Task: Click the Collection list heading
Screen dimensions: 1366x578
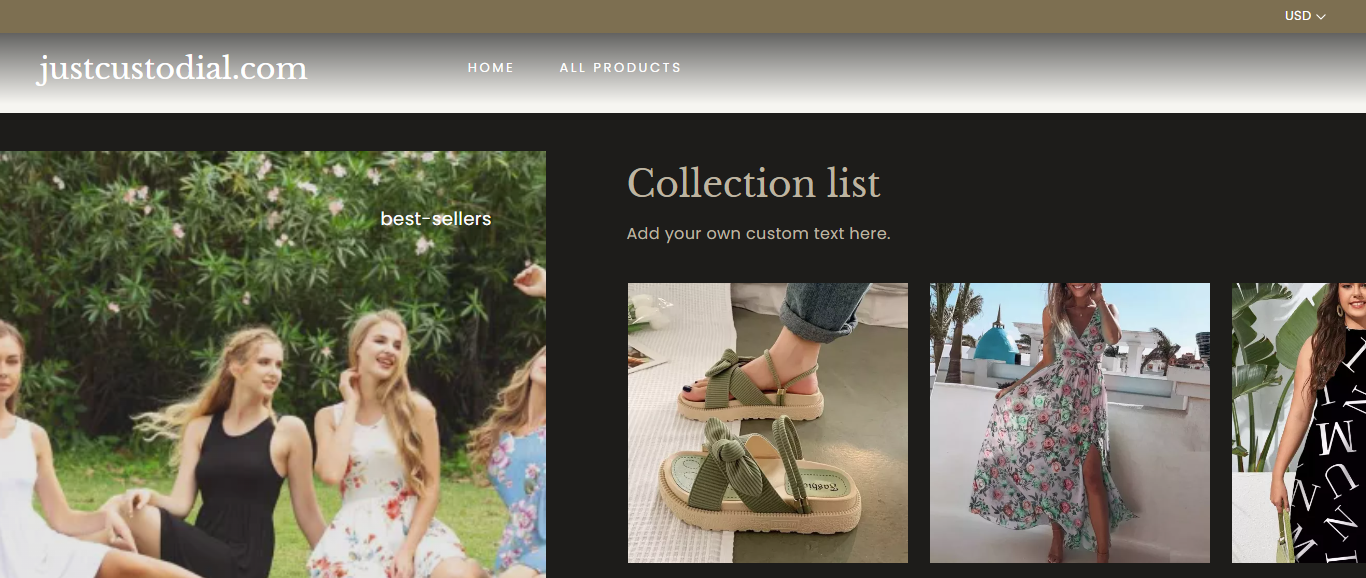Action: tap(753, 184)
